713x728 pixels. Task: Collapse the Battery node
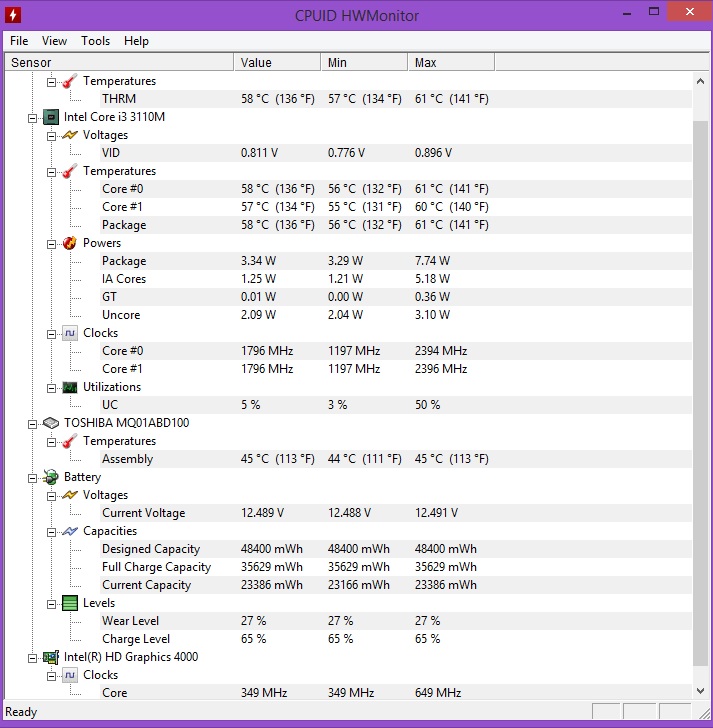pos(32,478)
